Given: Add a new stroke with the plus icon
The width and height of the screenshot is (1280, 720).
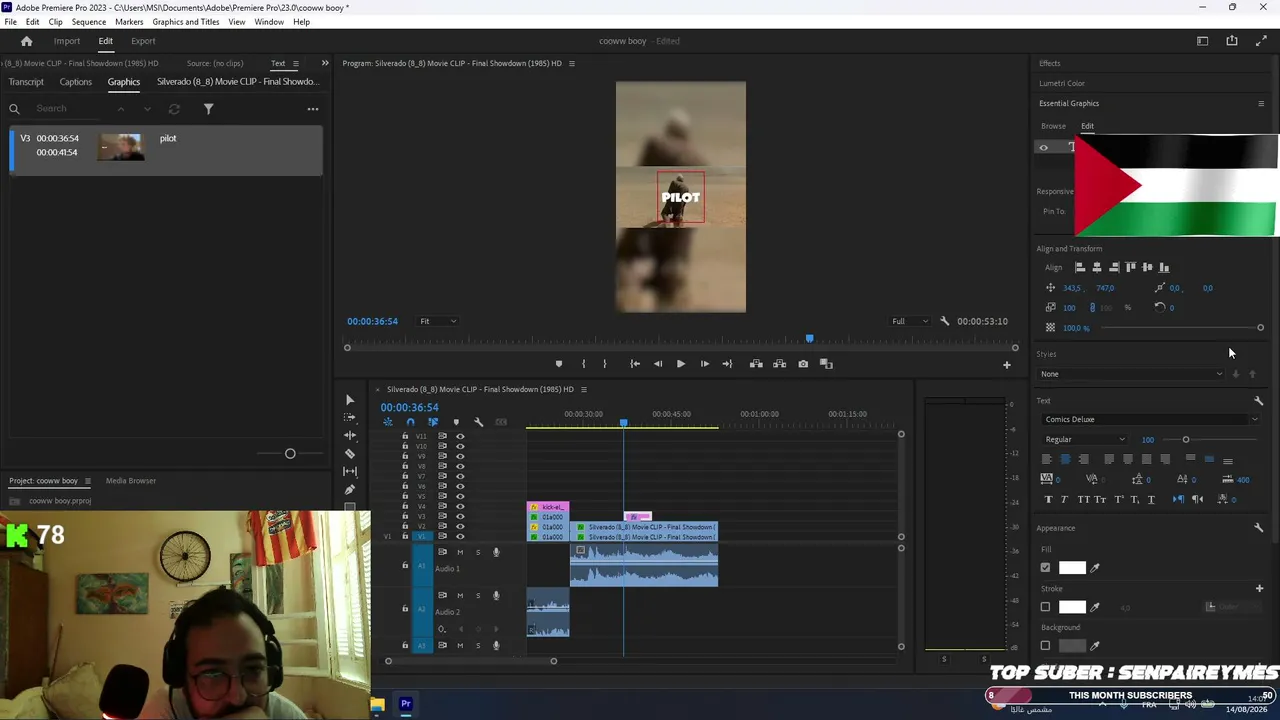Looking at the screenshot, I should 1259,588.
